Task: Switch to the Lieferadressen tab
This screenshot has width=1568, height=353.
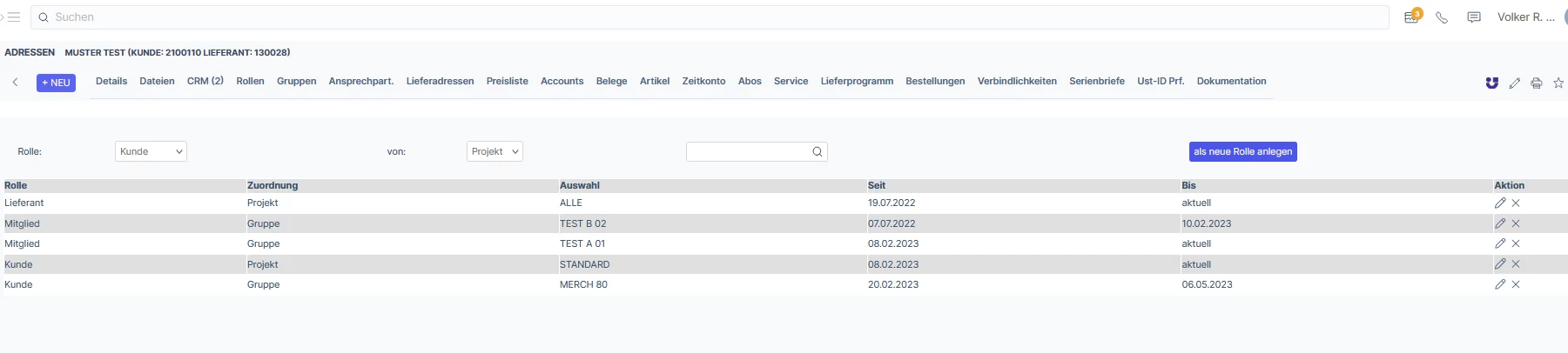Action: pyautogui.click(x=440, y=81)
